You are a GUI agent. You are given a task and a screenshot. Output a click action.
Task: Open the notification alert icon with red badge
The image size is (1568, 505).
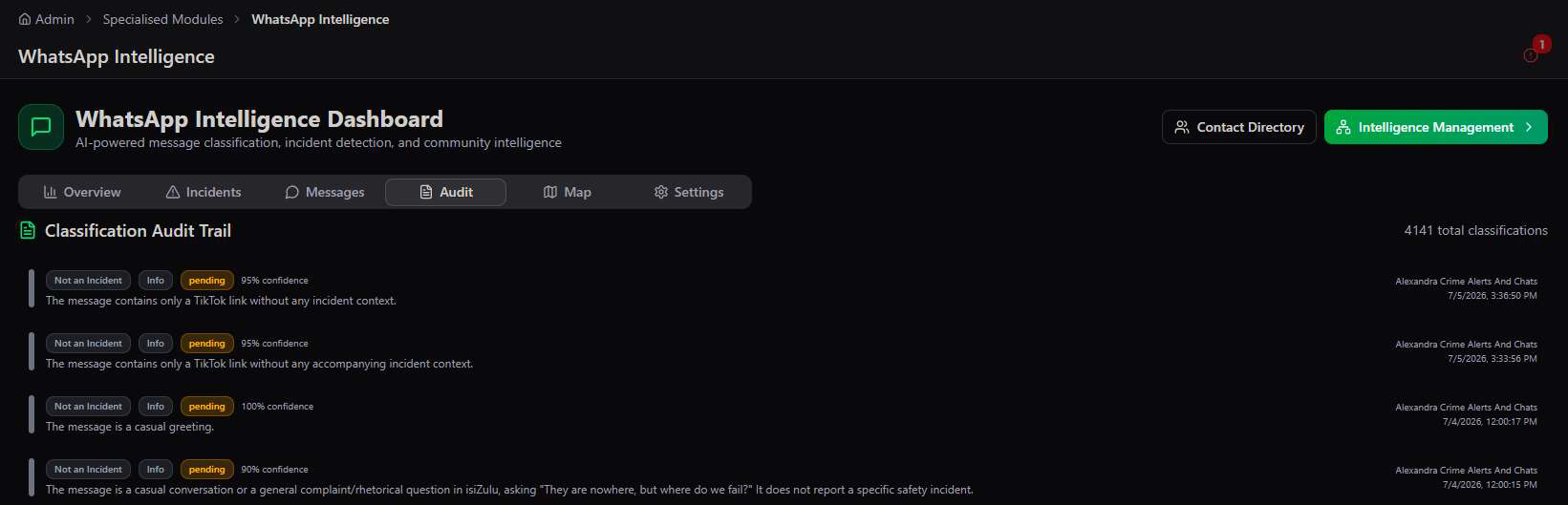(x=1531, y=55)
